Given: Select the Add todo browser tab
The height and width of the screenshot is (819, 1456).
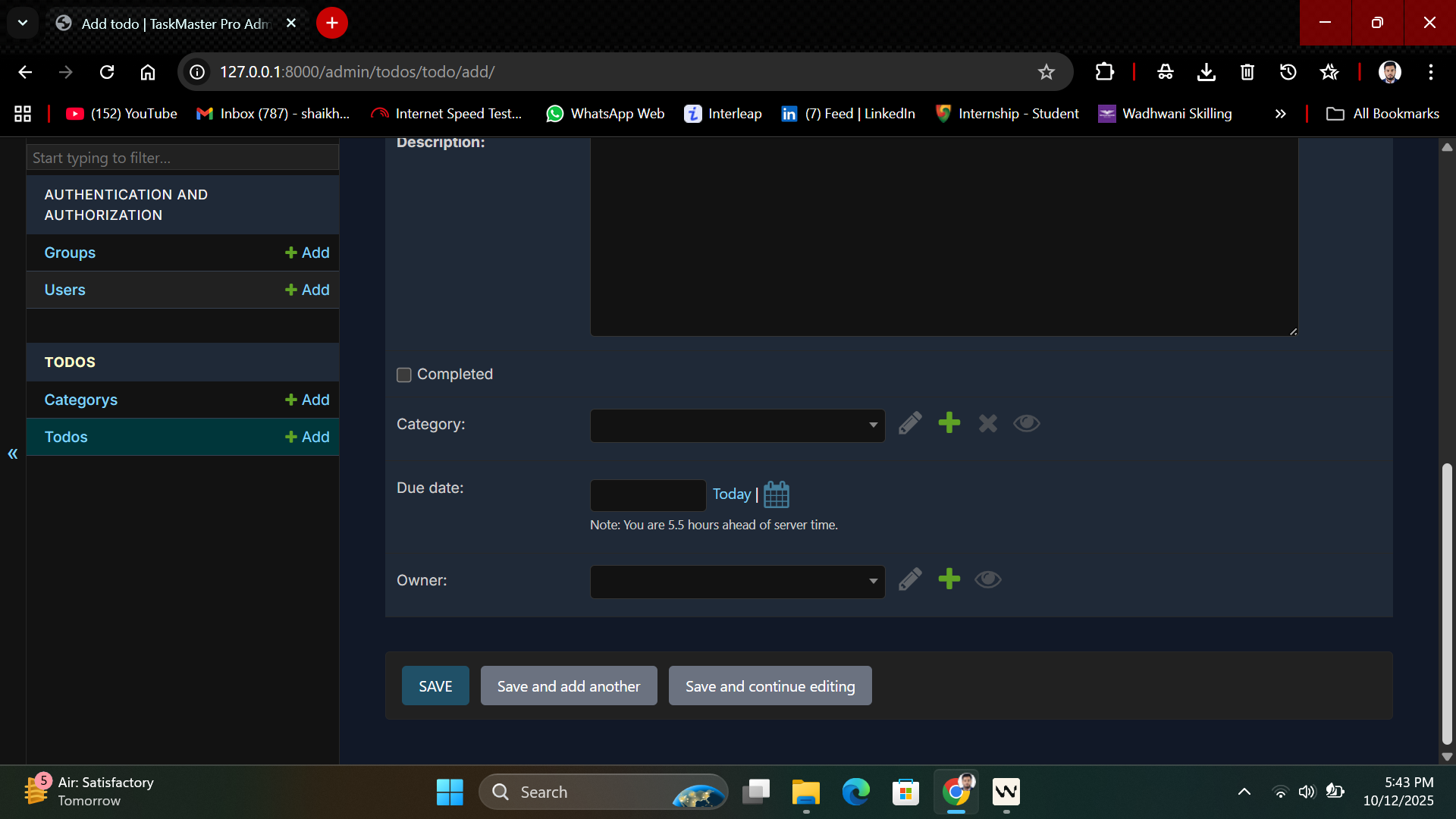Looking at the screenshot, I should (x=174, y=24).
